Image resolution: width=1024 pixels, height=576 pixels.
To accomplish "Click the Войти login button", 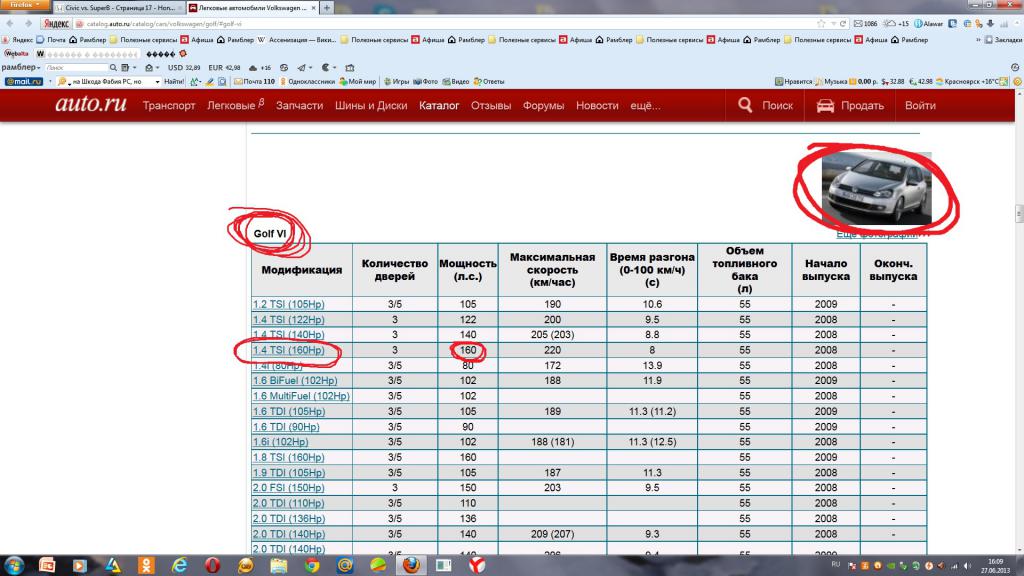I will (x=919, y=106).
